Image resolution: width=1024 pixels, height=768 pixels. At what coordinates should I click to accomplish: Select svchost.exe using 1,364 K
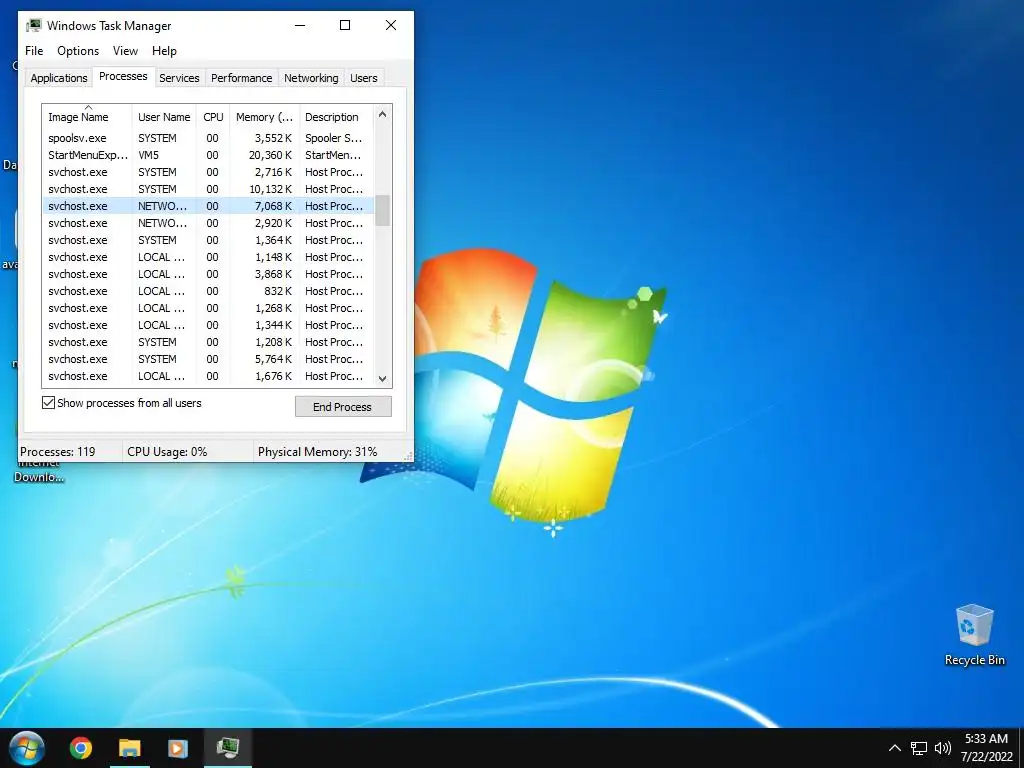point(208,240)
